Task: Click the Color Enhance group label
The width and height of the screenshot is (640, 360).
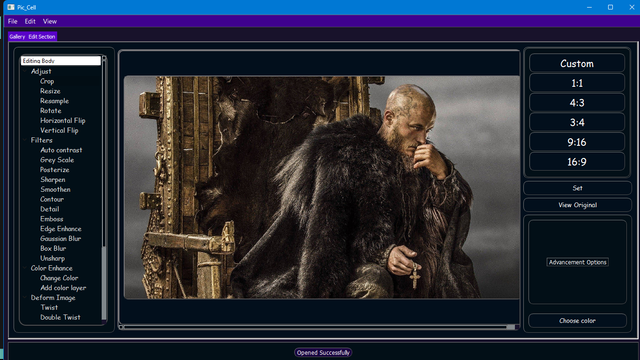Action: coord(51,268)
